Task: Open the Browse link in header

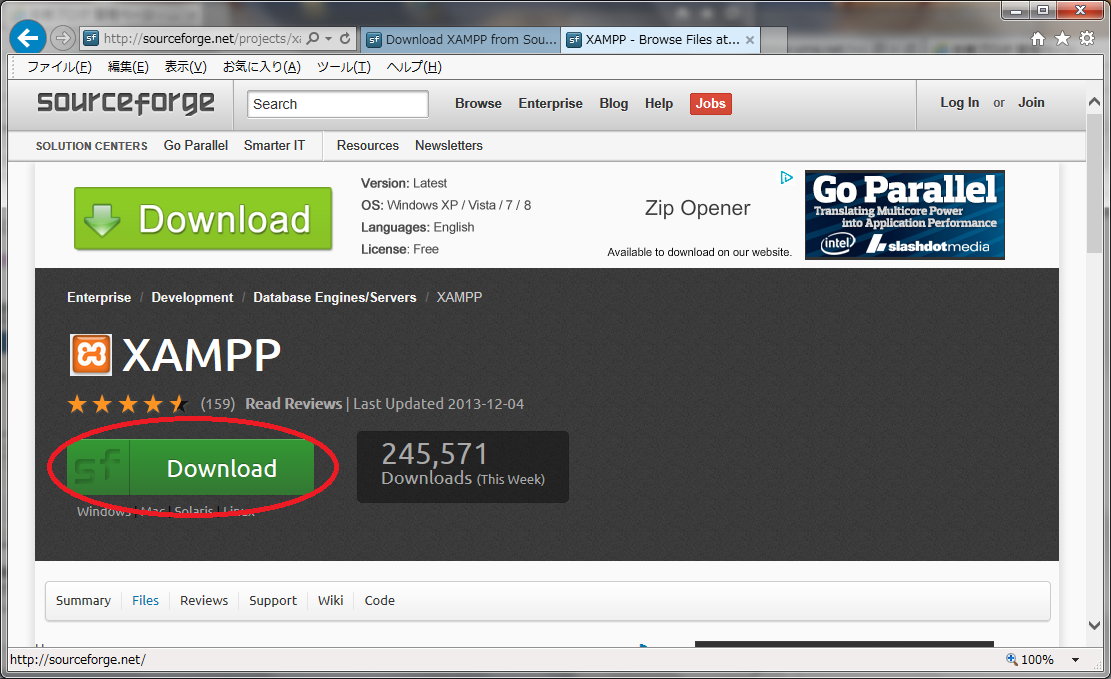Action: pos(478,103)
